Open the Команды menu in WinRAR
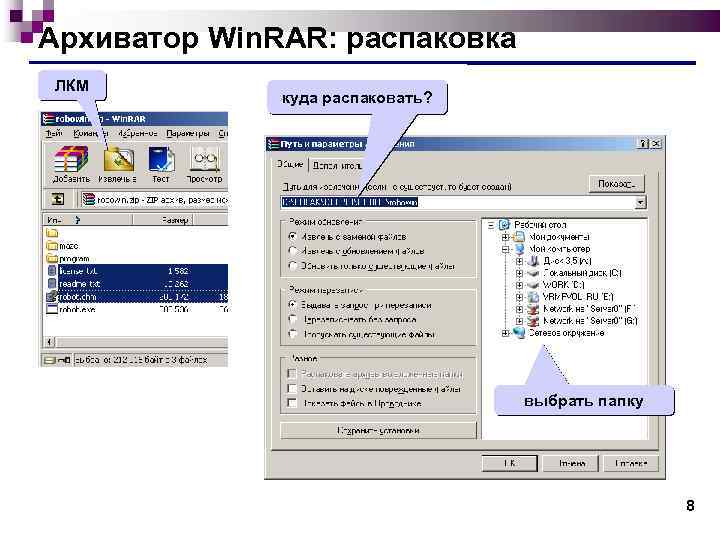The width and height of the screenshot is (720, 540). (91, 133)
